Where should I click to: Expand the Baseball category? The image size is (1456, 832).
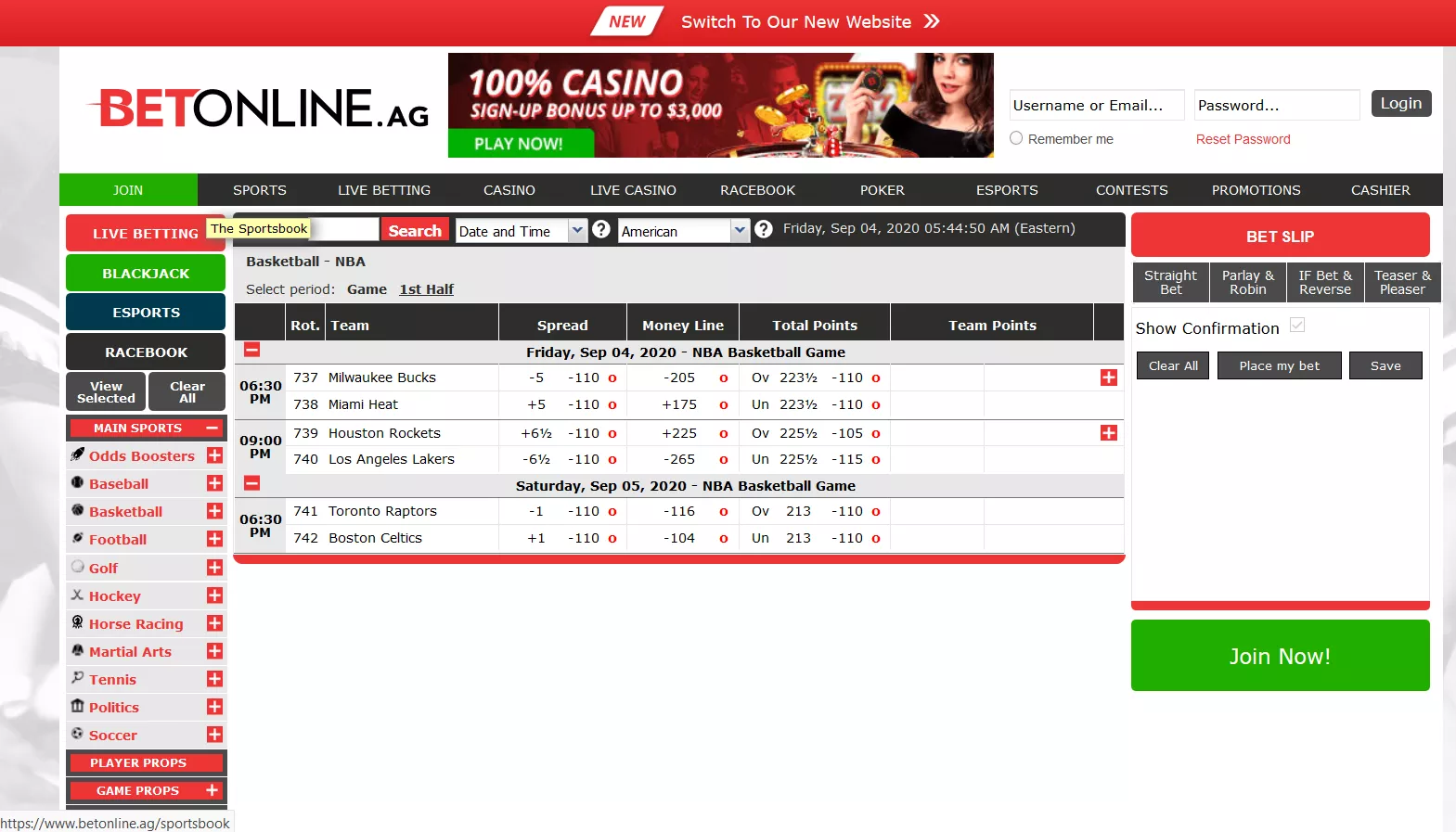(x=214, y=483)
